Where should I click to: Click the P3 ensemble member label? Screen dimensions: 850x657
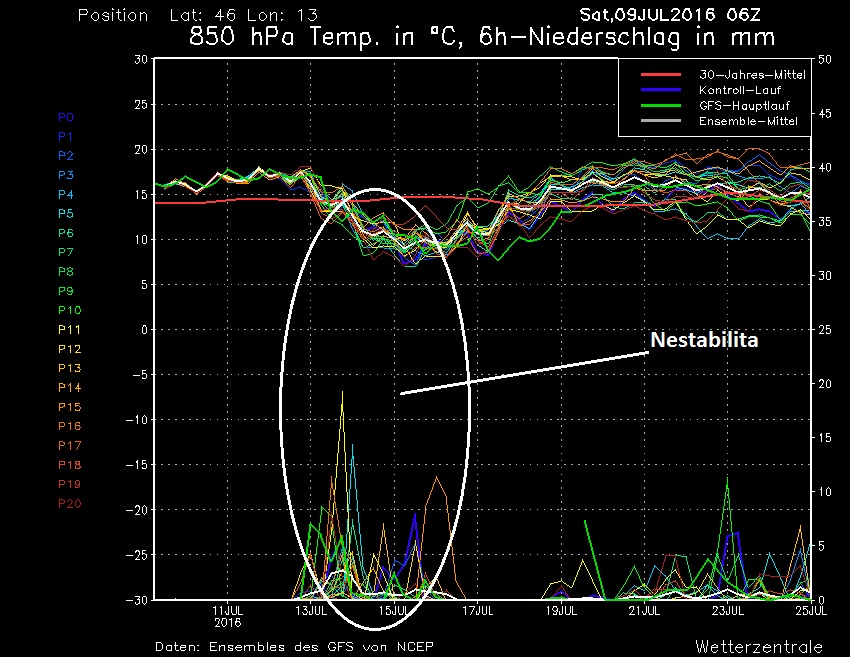pos(66,175)
